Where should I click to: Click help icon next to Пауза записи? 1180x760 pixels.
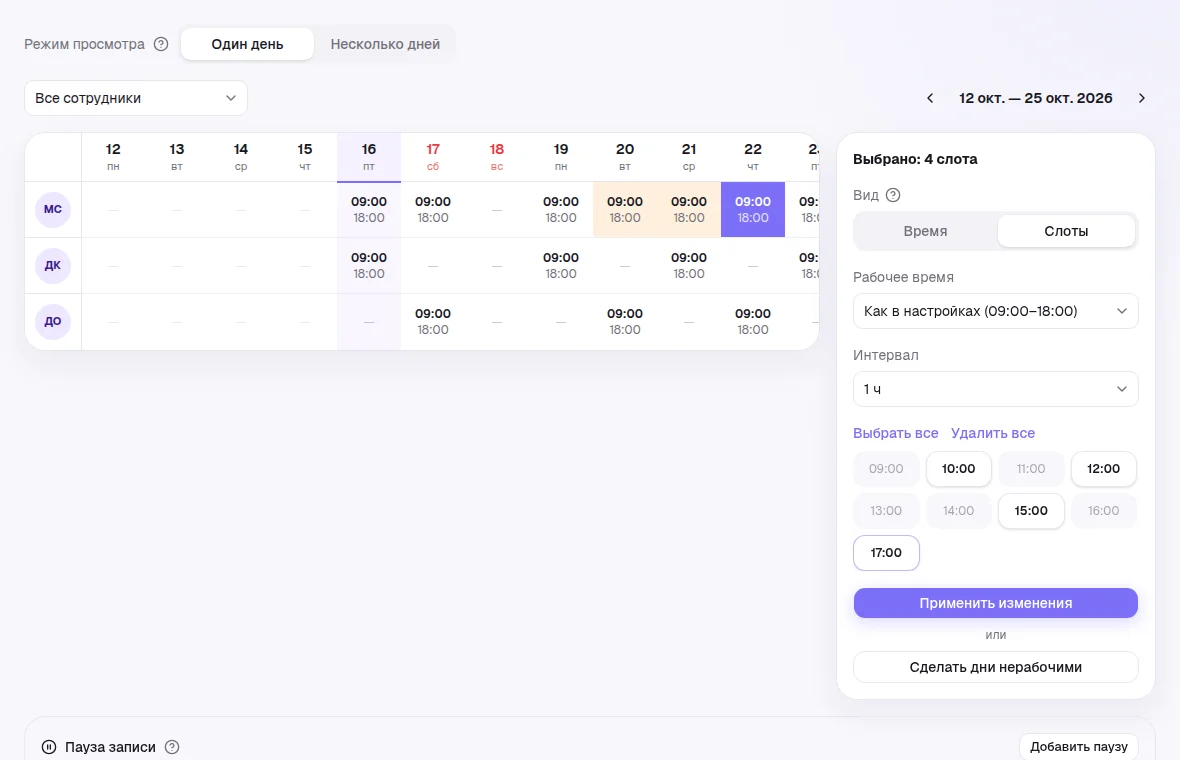[172, 747]
